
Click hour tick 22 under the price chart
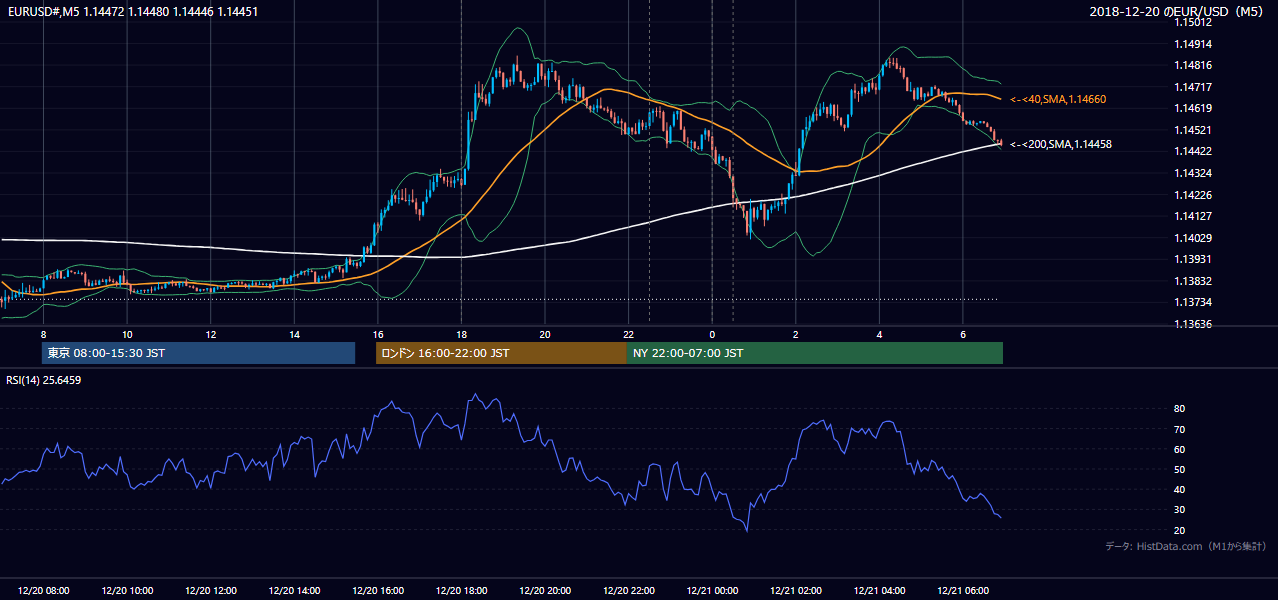629,334
